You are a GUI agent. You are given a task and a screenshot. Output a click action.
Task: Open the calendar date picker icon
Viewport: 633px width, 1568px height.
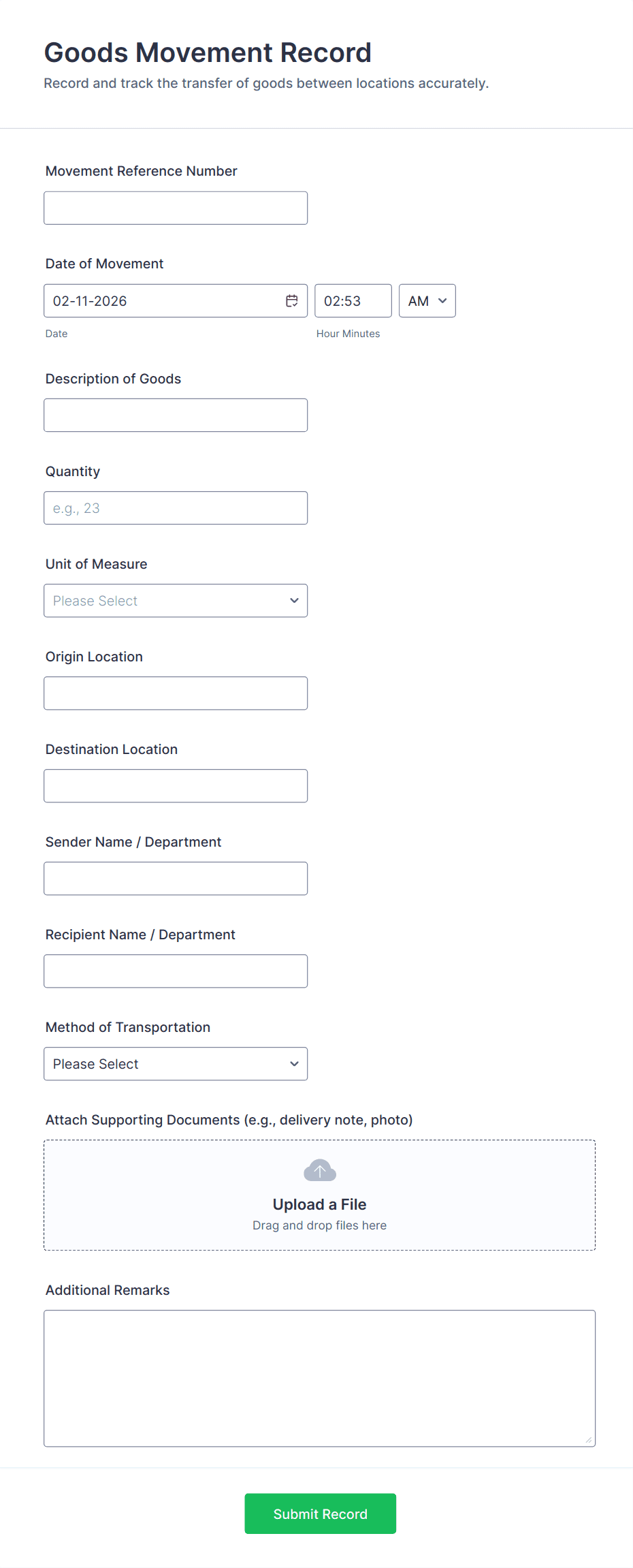pos(291,301)
